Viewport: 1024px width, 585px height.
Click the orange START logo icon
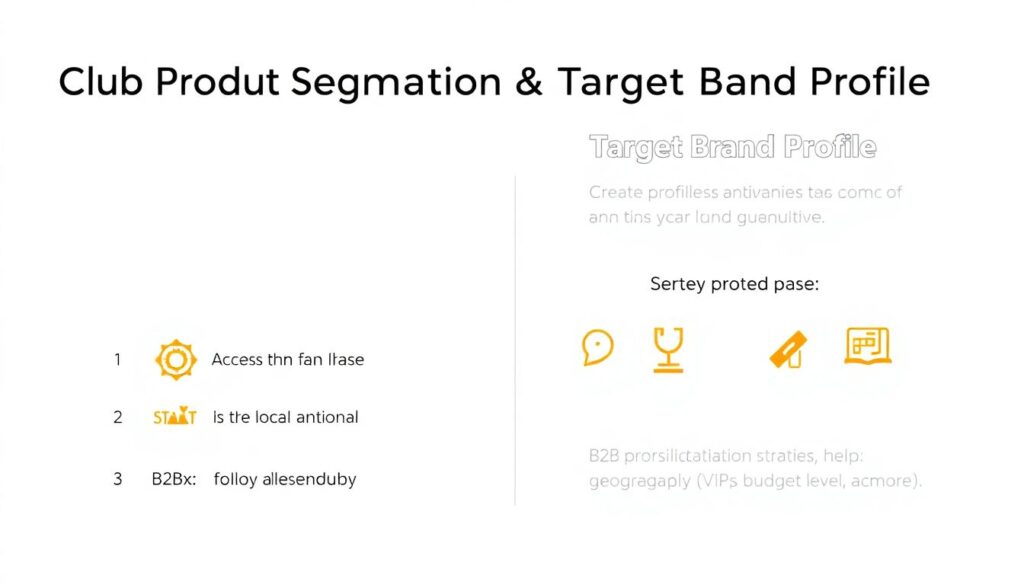point(175,417)
